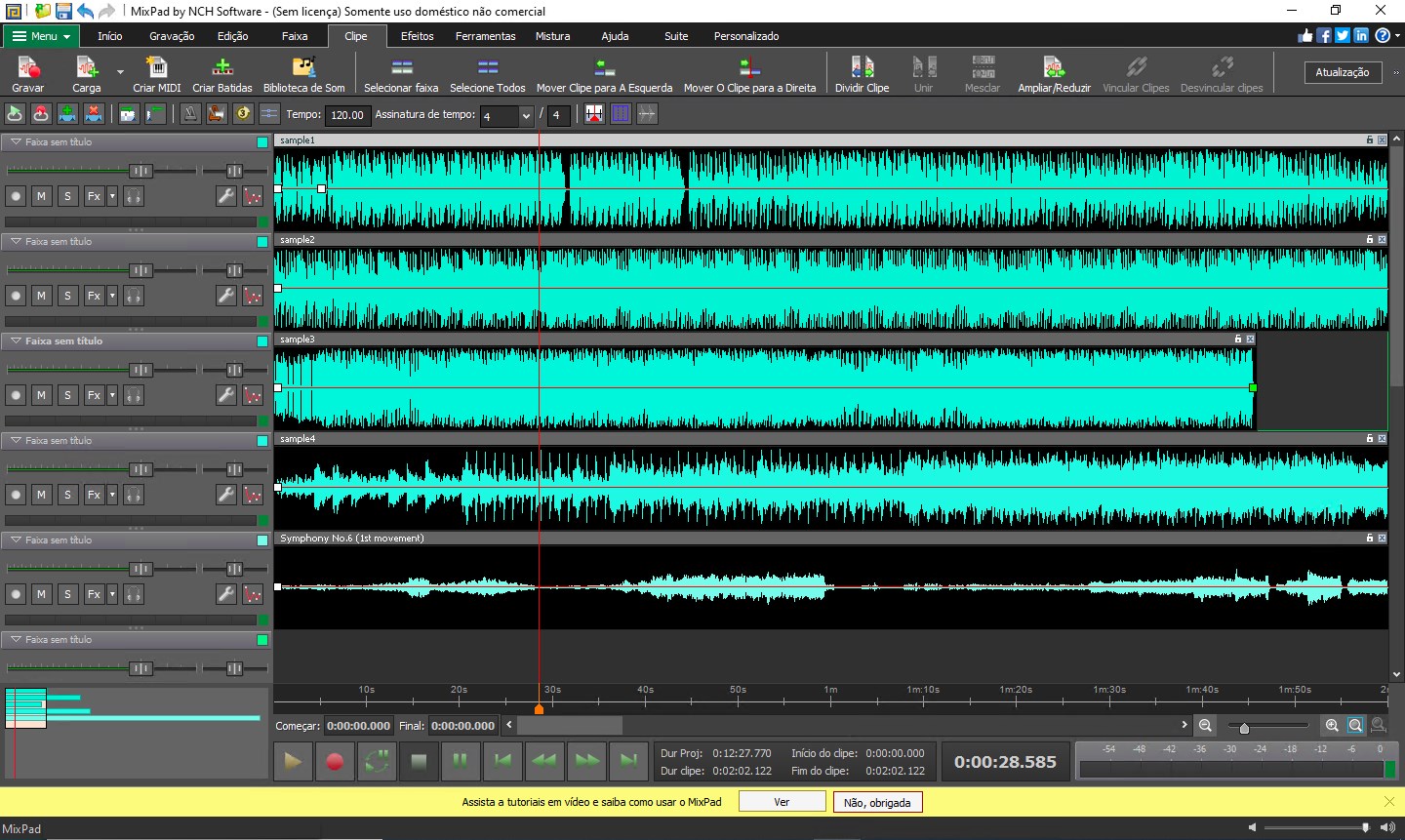Click the Atualização button

(1344, 71)
